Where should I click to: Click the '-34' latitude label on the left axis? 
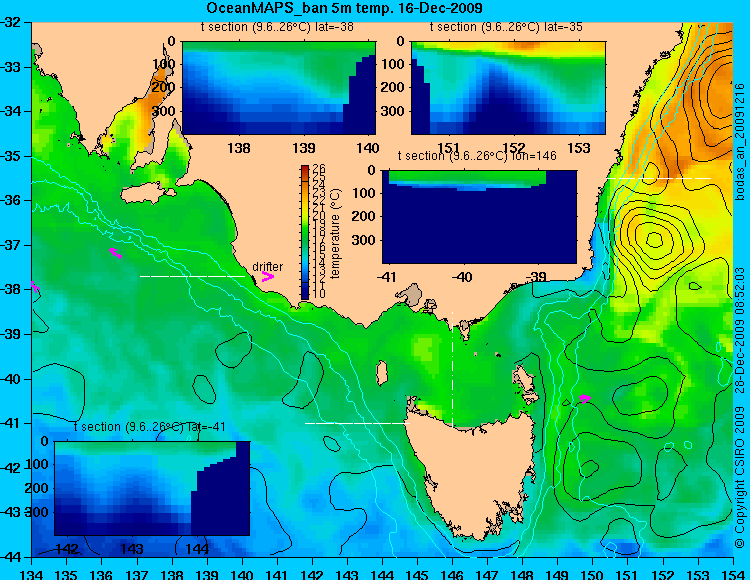11,111
